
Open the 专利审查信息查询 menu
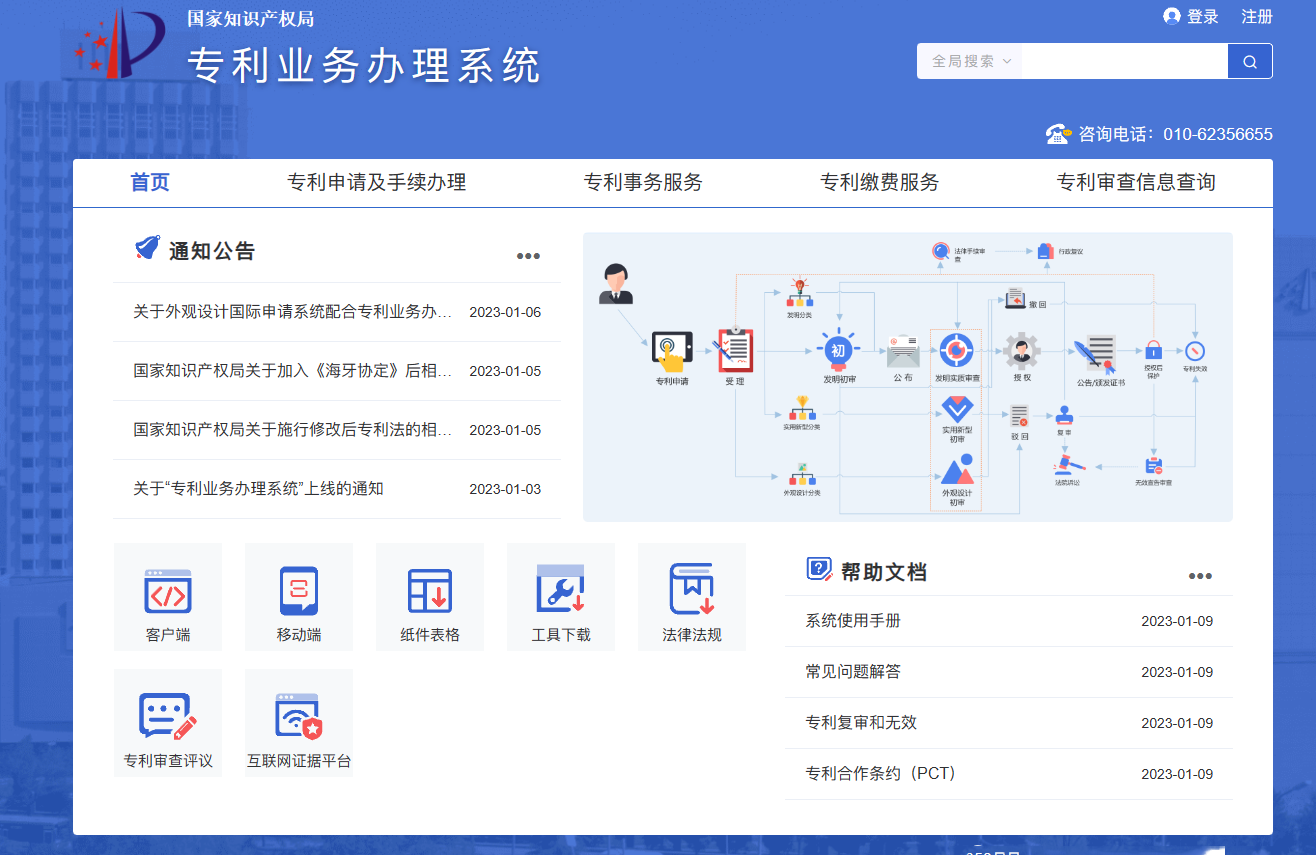[x=1136, y=182]
